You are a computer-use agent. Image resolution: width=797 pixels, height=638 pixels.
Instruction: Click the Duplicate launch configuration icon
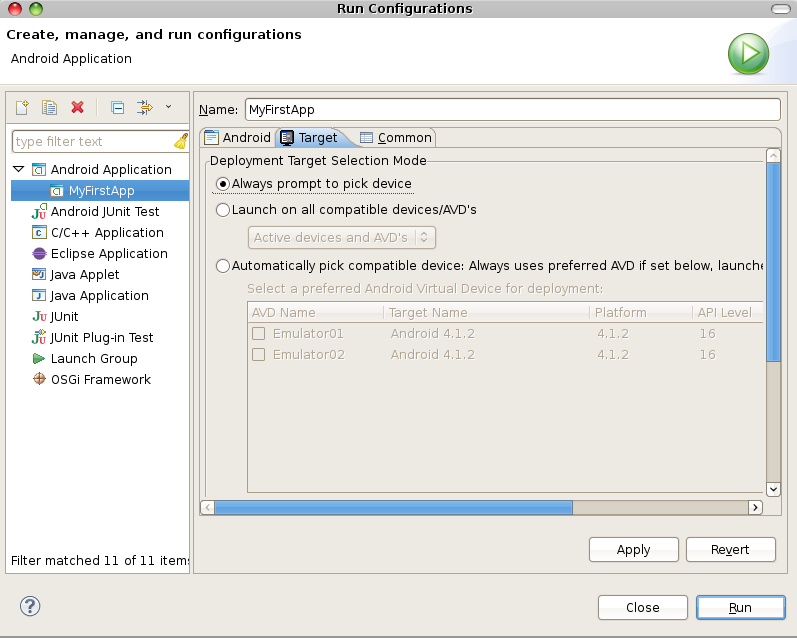[49, 108]
